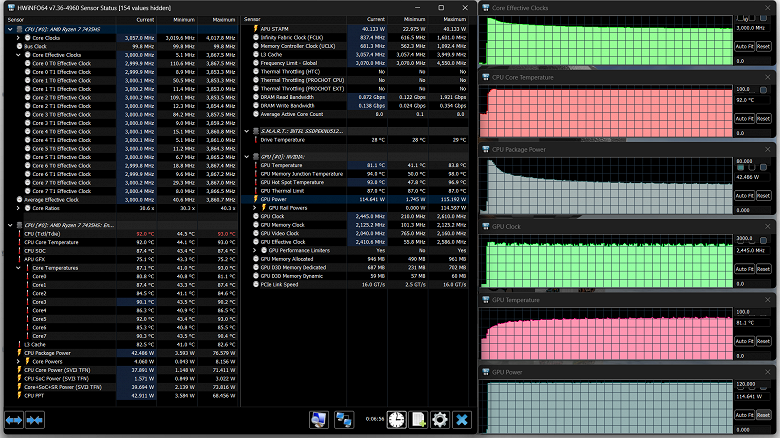Toggle the checkbox in CPU Package Power graph
The height and width of the screenshot is (438, 780).
pos(763,167)
